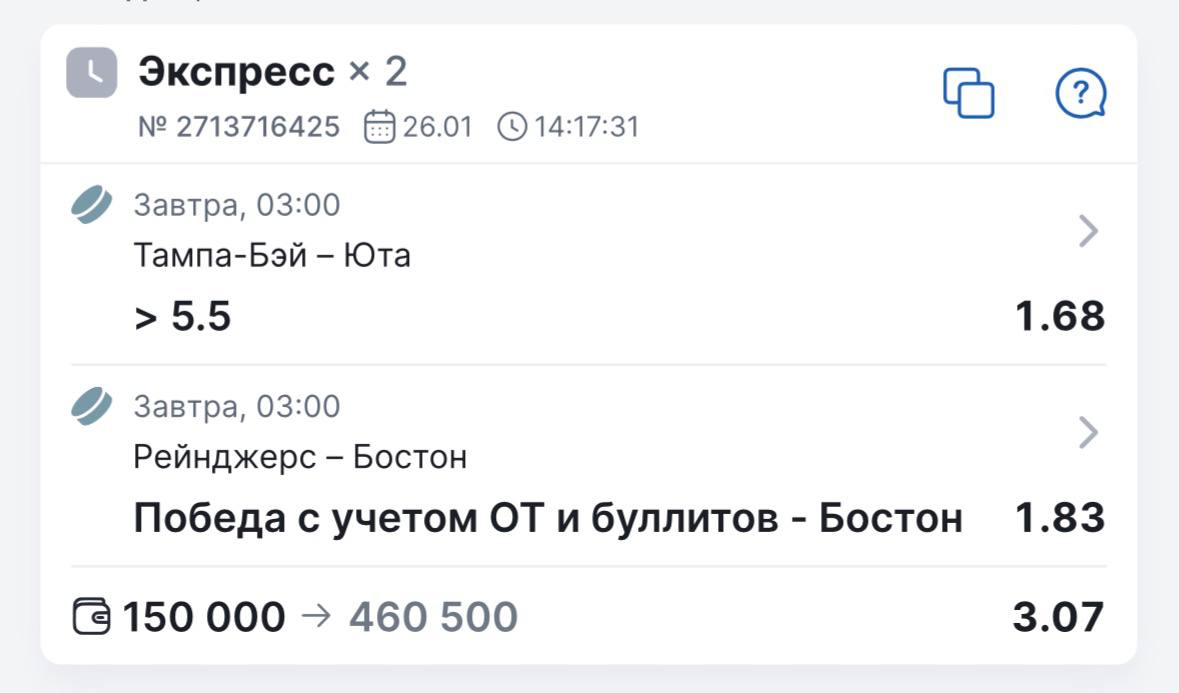
Task: Open the Тампа-Бэй – Юта match link
Action: pos(272,256)
